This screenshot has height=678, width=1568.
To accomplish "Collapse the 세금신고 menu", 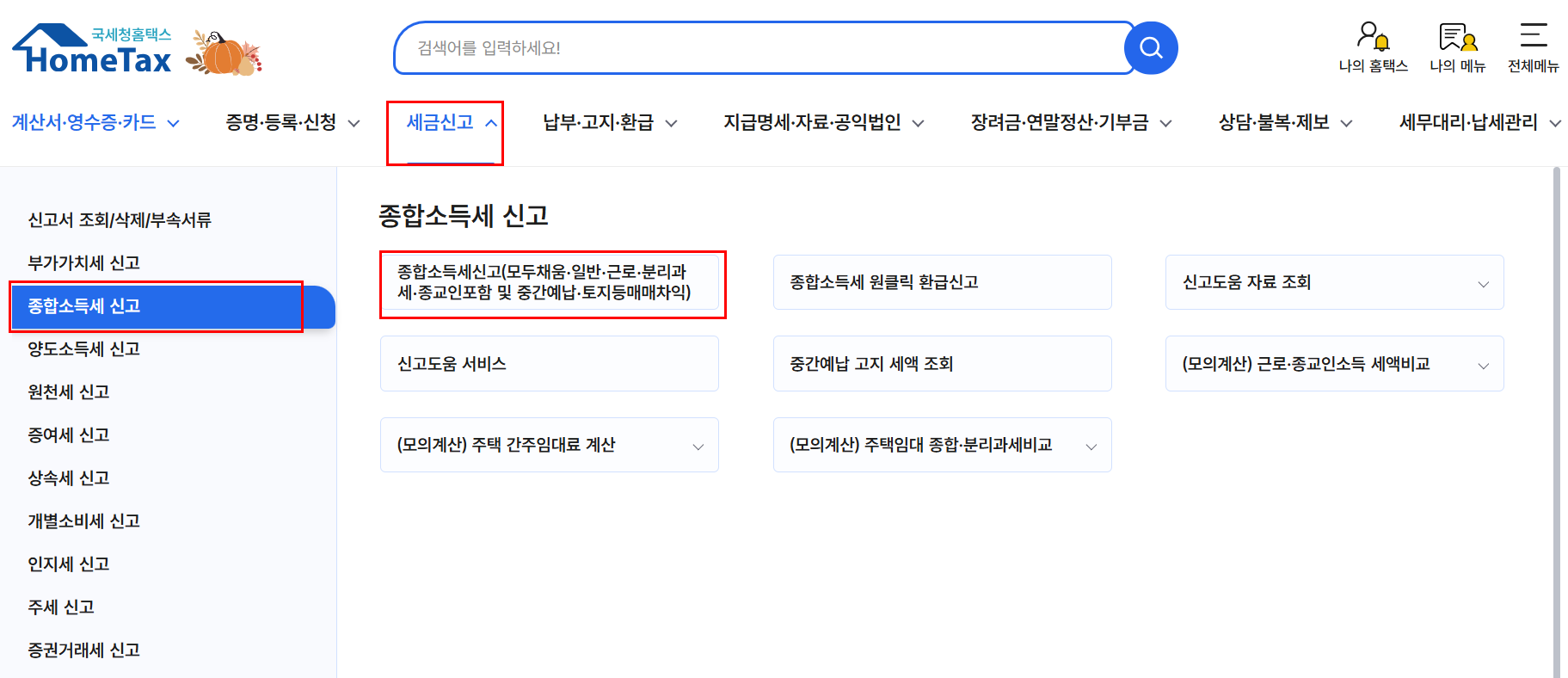I will [x=451, y=122].
